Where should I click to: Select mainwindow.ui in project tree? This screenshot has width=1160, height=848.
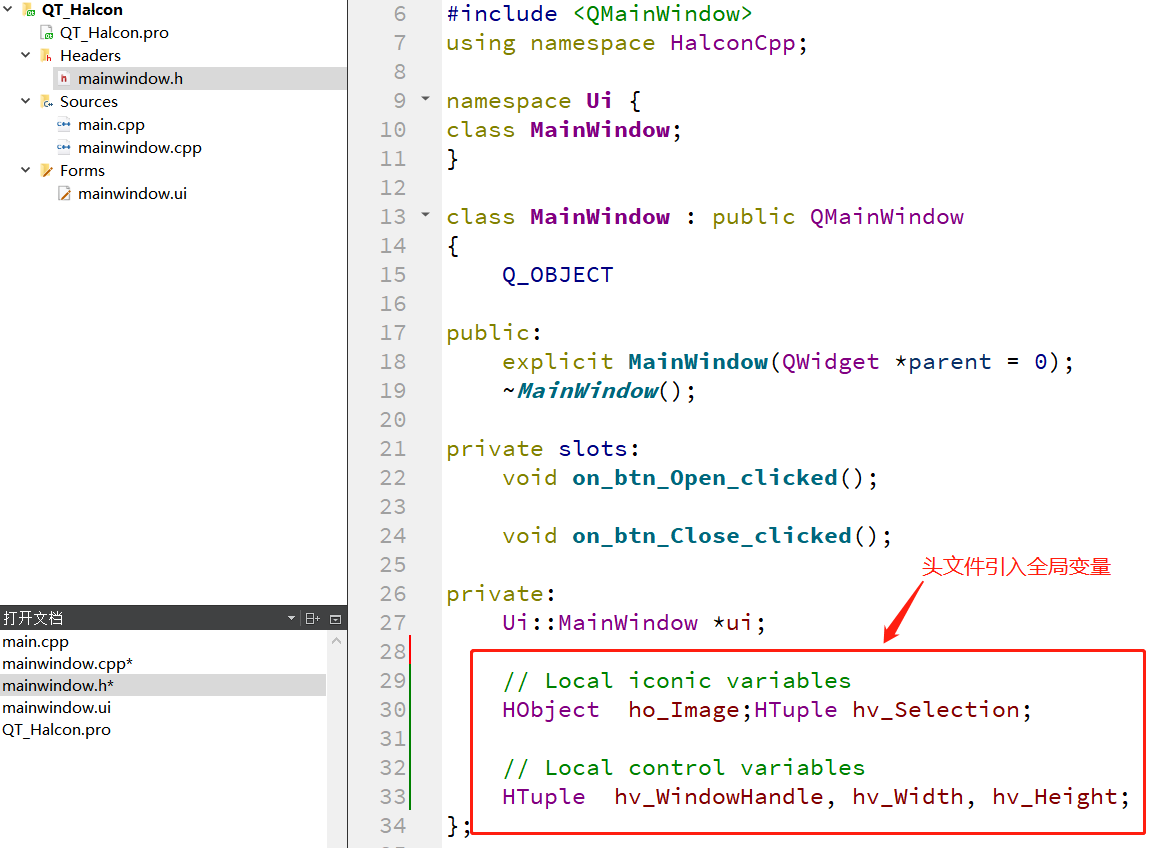click(132, 194)
